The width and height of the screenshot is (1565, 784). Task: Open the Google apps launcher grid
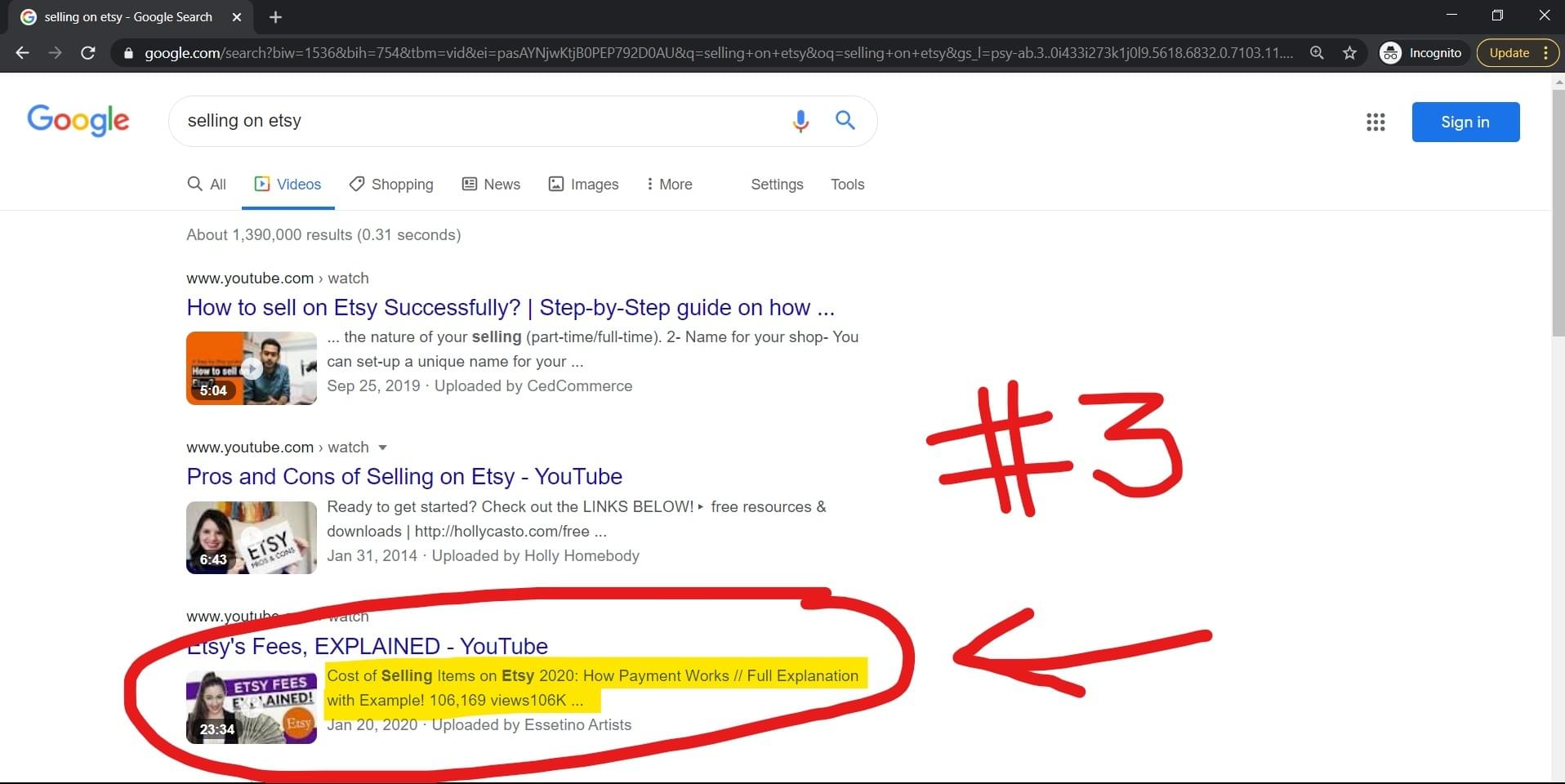click(x=1376, y=122)
